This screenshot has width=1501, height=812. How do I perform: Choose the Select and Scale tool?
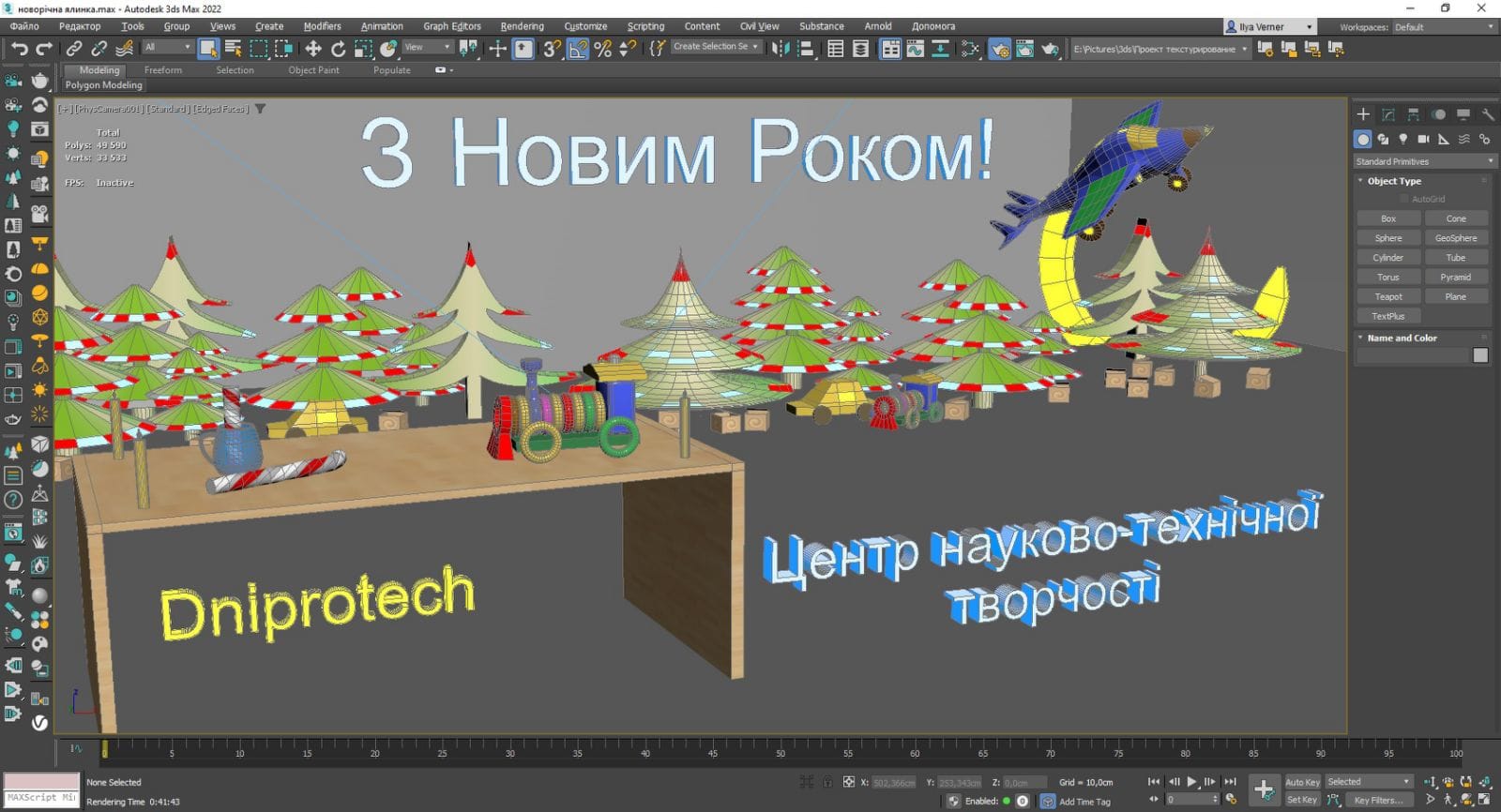(363, 49)
